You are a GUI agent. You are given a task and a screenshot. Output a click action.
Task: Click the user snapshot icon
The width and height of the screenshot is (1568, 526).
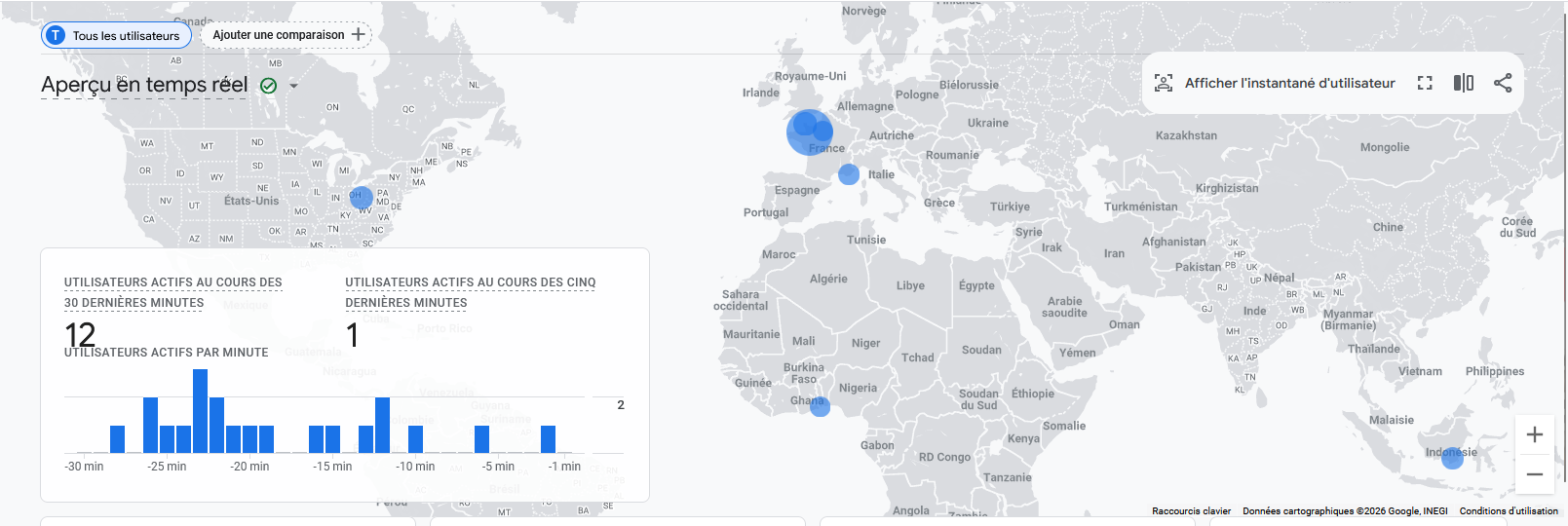click(1164, 83)
